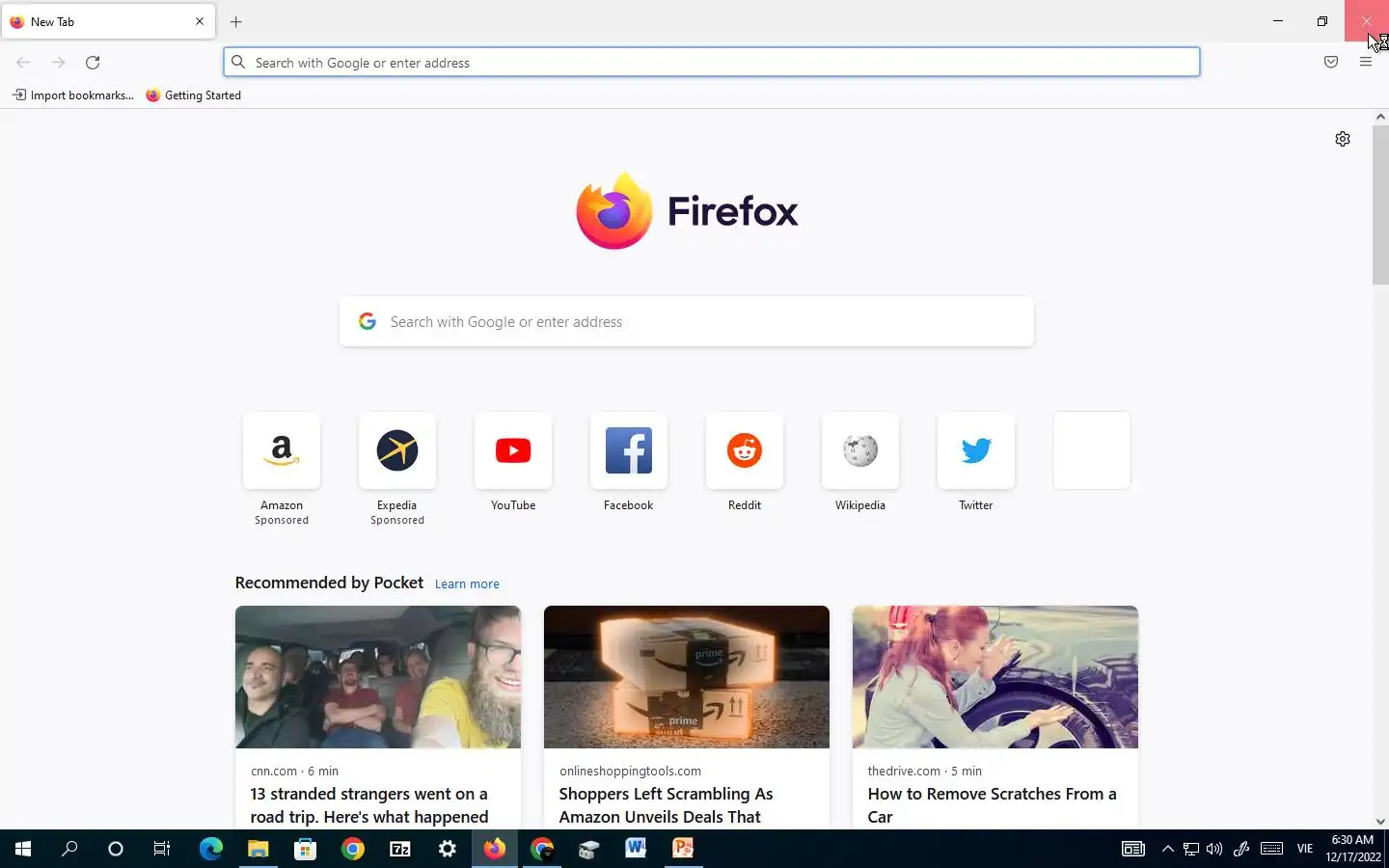Open Microsoft Store from taskbar

305,849
